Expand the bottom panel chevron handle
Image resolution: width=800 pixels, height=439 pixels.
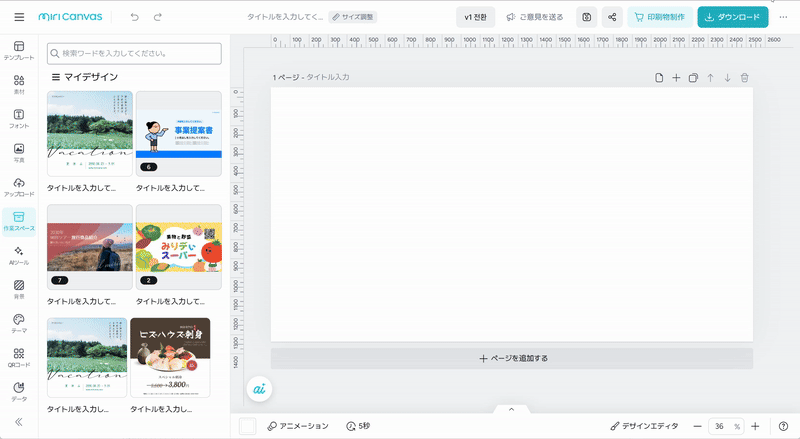tap(511, 408)
